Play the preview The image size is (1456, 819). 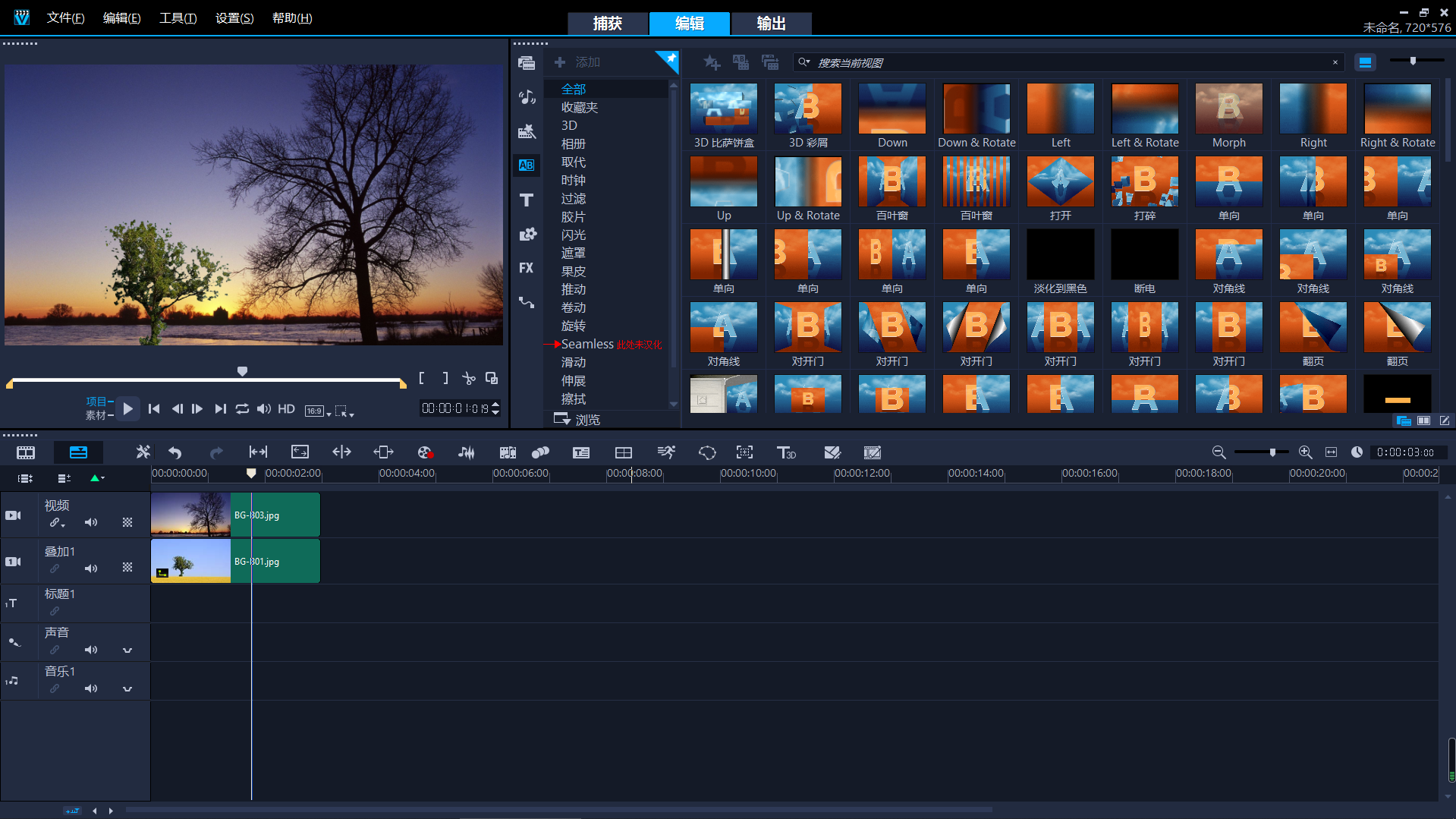click(127, 408)
